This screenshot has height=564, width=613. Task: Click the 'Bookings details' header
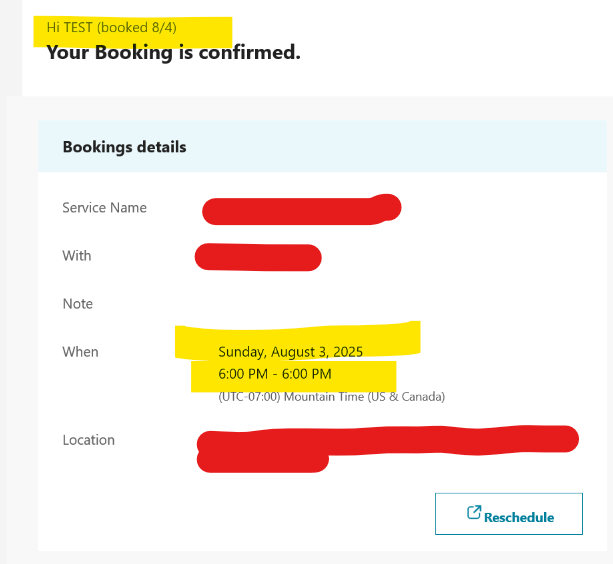pos(124,147)
